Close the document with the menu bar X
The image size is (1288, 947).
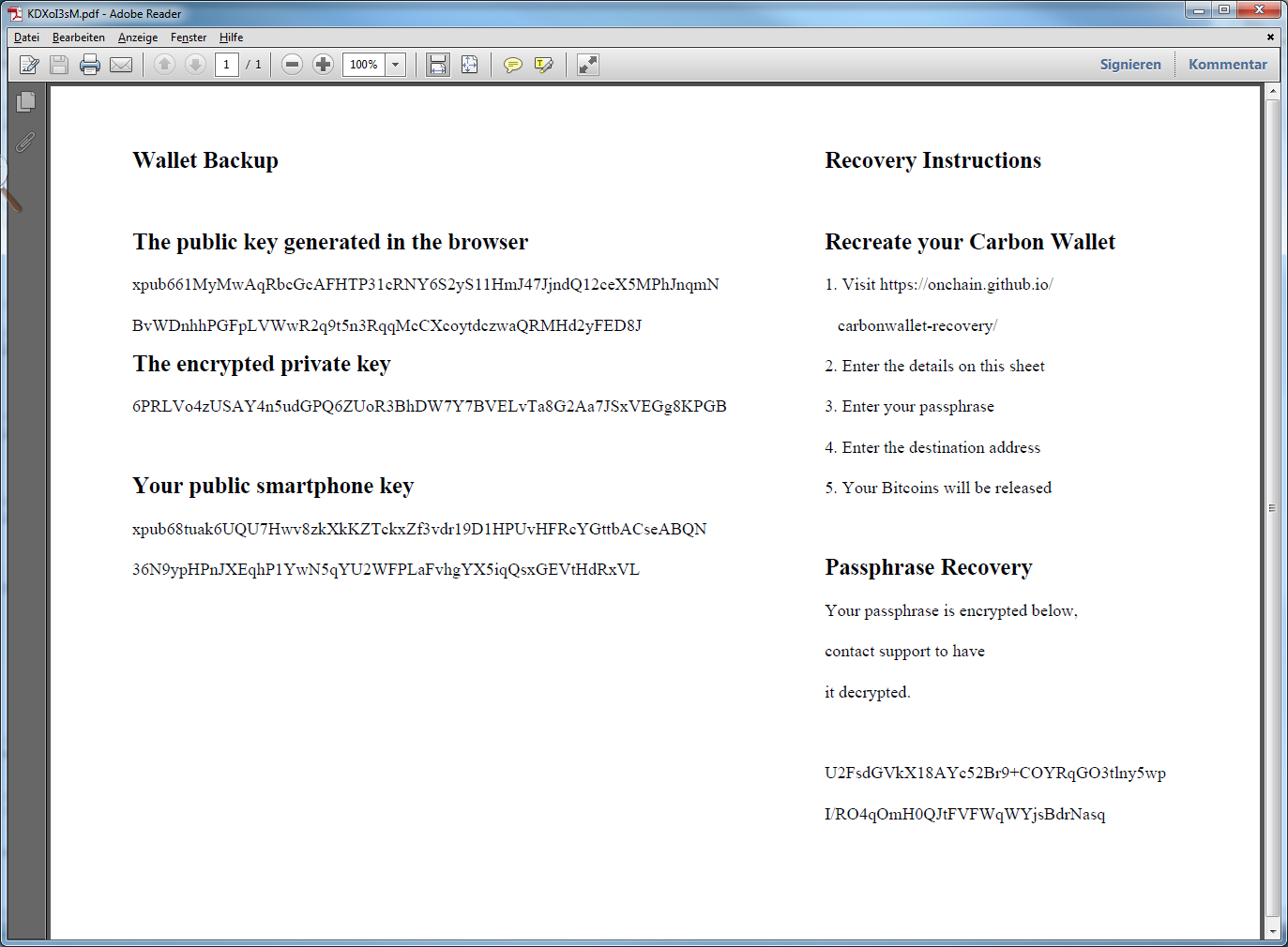point(1270,38)
